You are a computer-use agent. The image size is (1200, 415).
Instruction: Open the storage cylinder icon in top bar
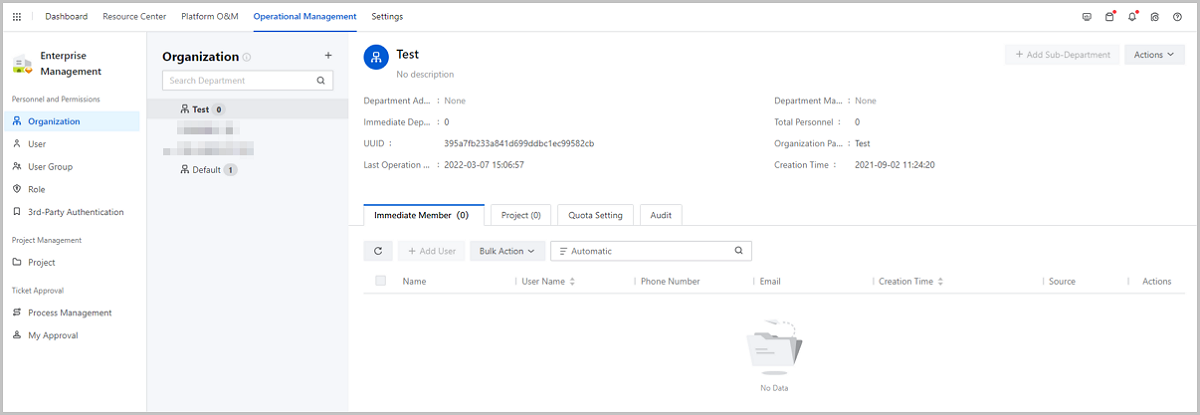[1109, 17]
